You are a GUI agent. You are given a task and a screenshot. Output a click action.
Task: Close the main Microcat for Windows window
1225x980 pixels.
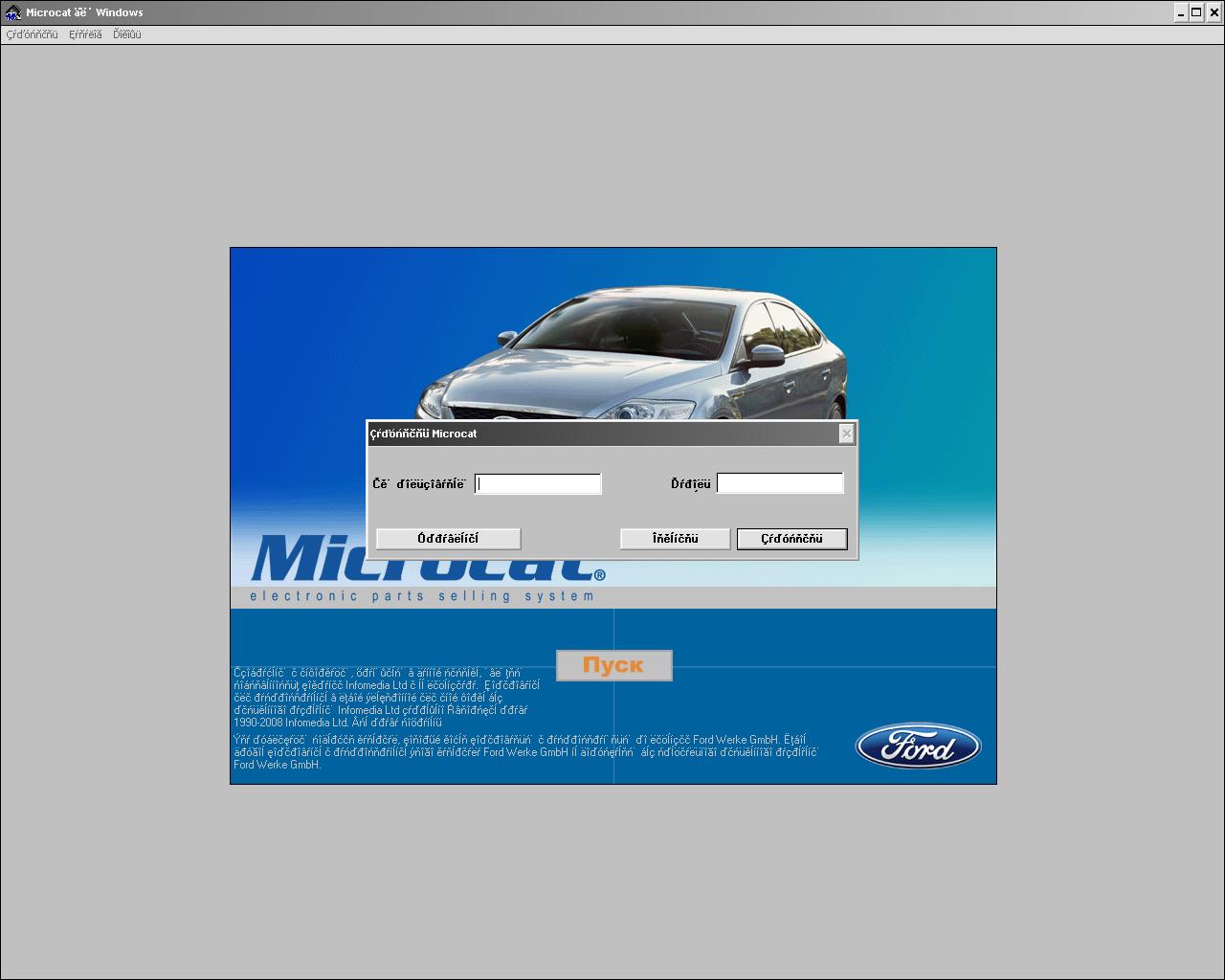[1213, 12]
